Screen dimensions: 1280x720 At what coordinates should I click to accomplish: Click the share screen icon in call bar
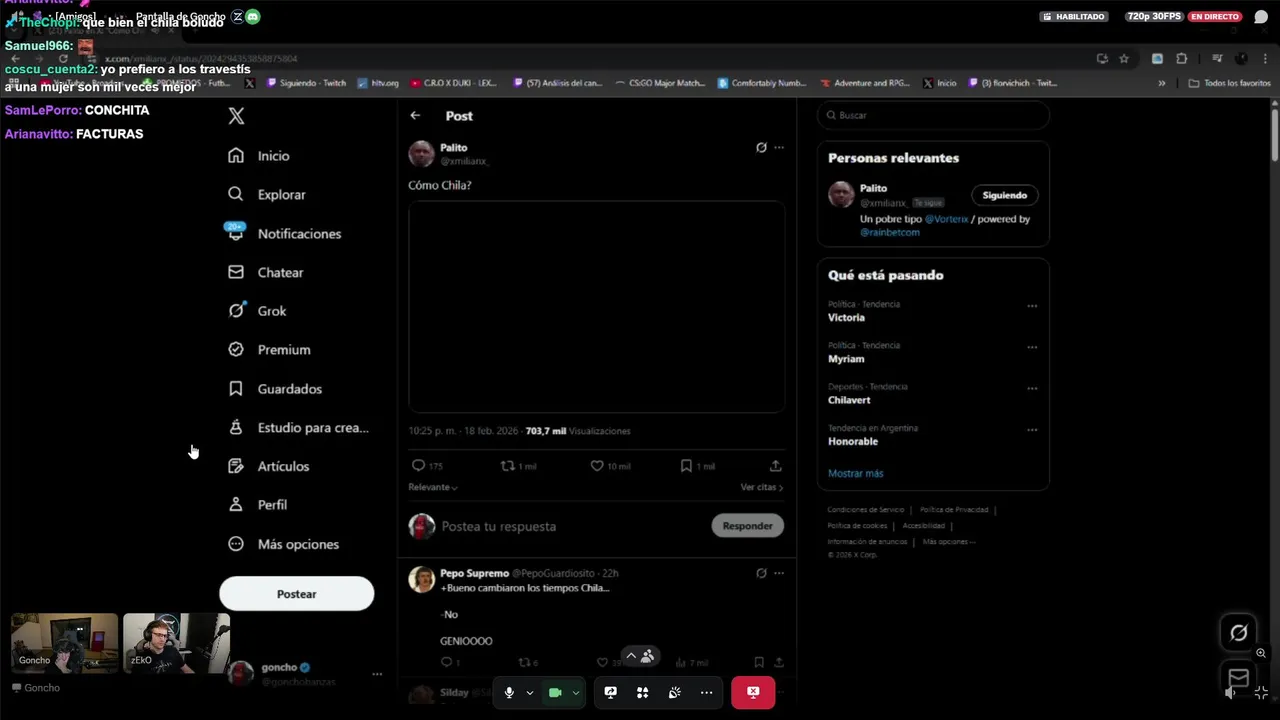coord(611,692)
